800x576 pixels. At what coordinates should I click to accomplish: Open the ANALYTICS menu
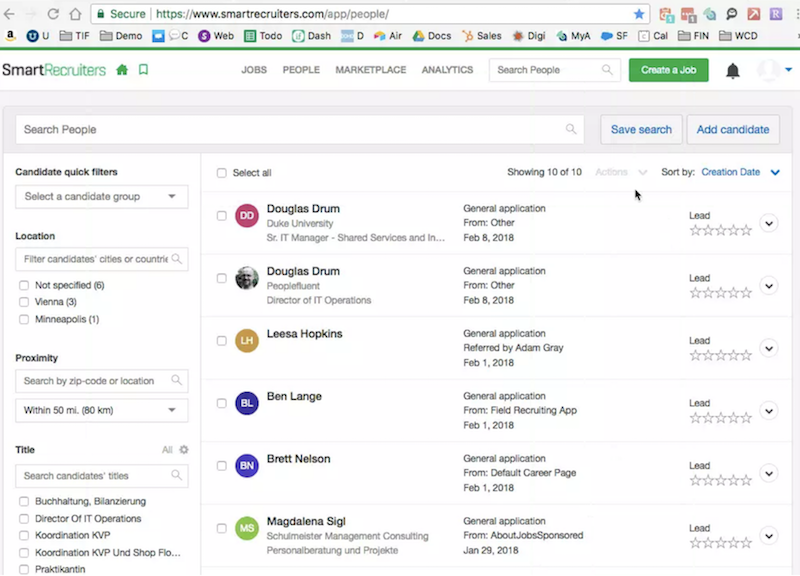pos(447,70)
